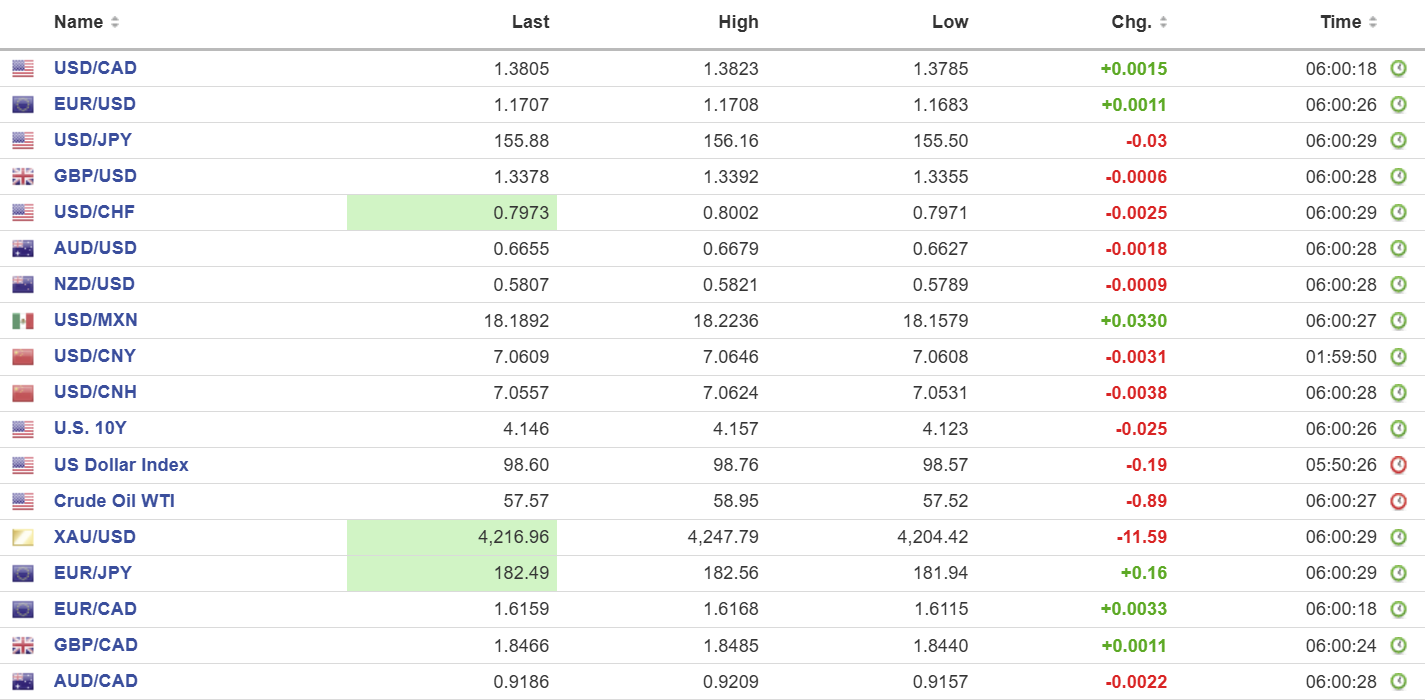1425x700 pixels.
Task: Sort the table by Name column arrows
Action: (115, 22)
